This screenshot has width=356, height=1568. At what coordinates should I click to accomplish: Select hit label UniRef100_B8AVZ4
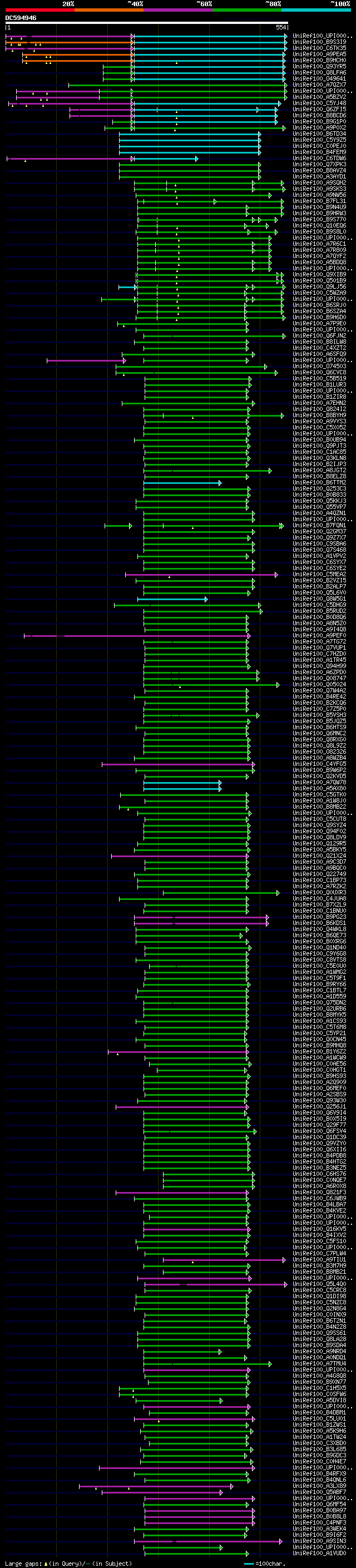[x=319, y=170]
